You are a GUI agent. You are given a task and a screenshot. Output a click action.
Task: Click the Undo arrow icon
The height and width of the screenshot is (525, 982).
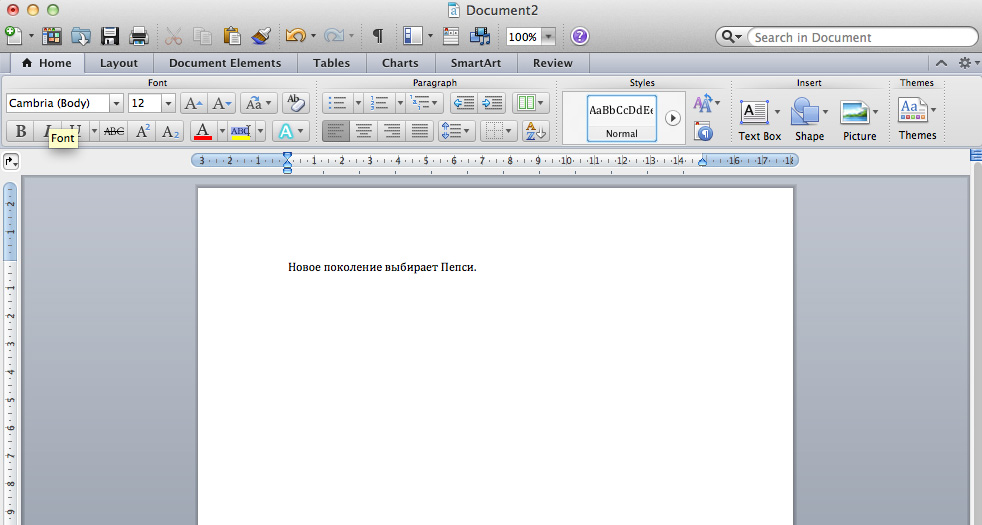(x=294, y=37)
